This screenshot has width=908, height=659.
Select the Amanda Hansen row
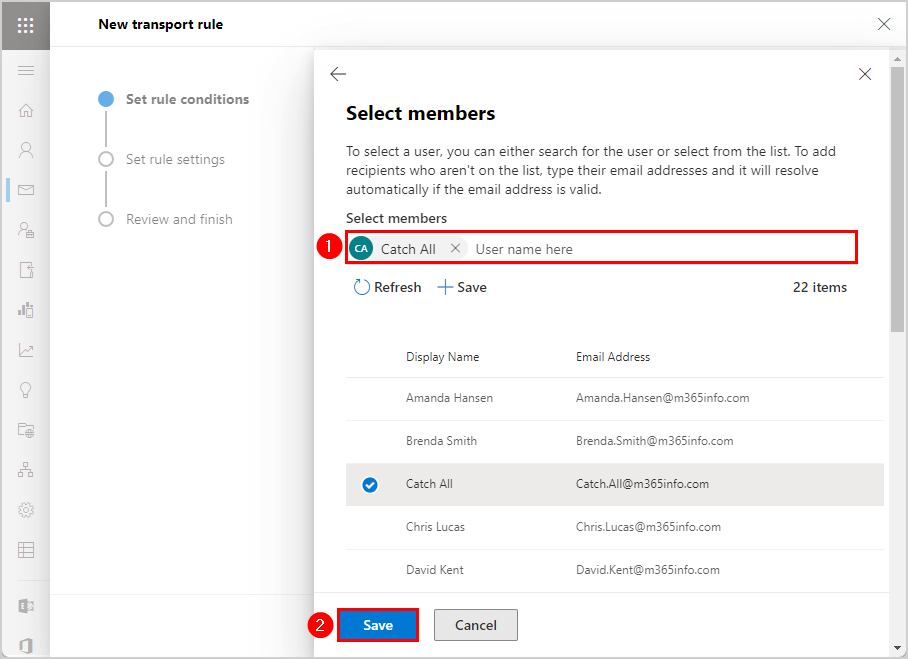point(449,398)
